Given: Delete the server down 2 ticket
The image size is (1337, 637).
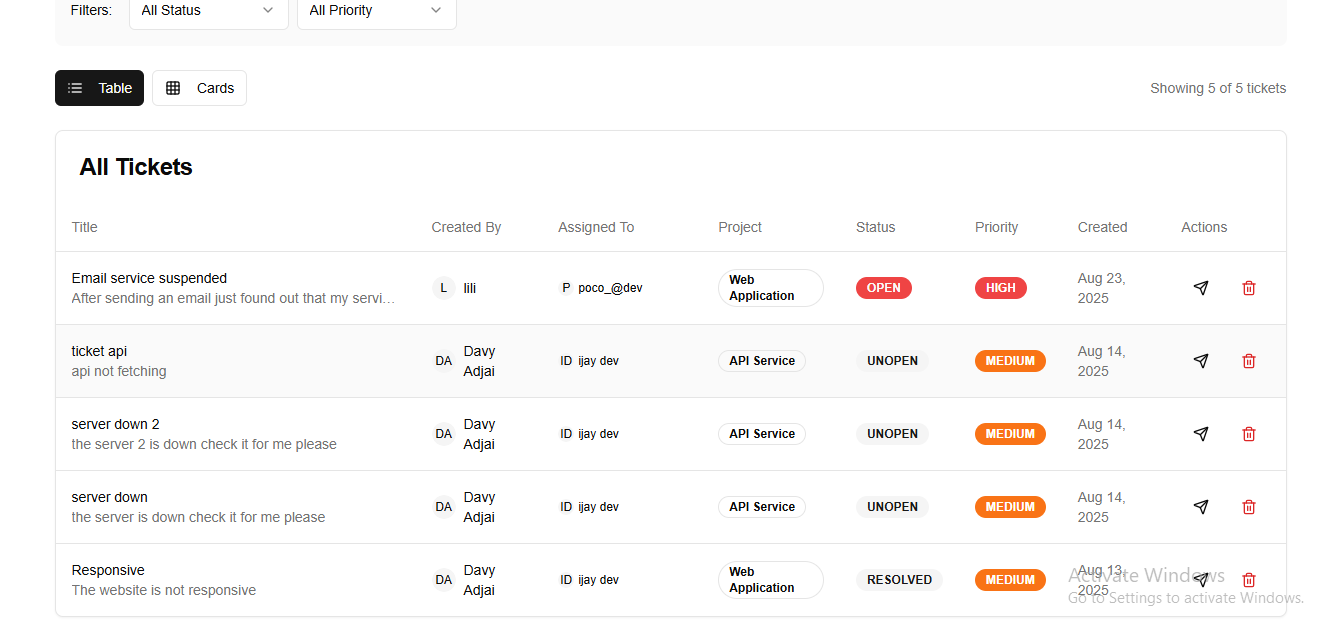Looking at the screenshot, I should coord(1248,433).
